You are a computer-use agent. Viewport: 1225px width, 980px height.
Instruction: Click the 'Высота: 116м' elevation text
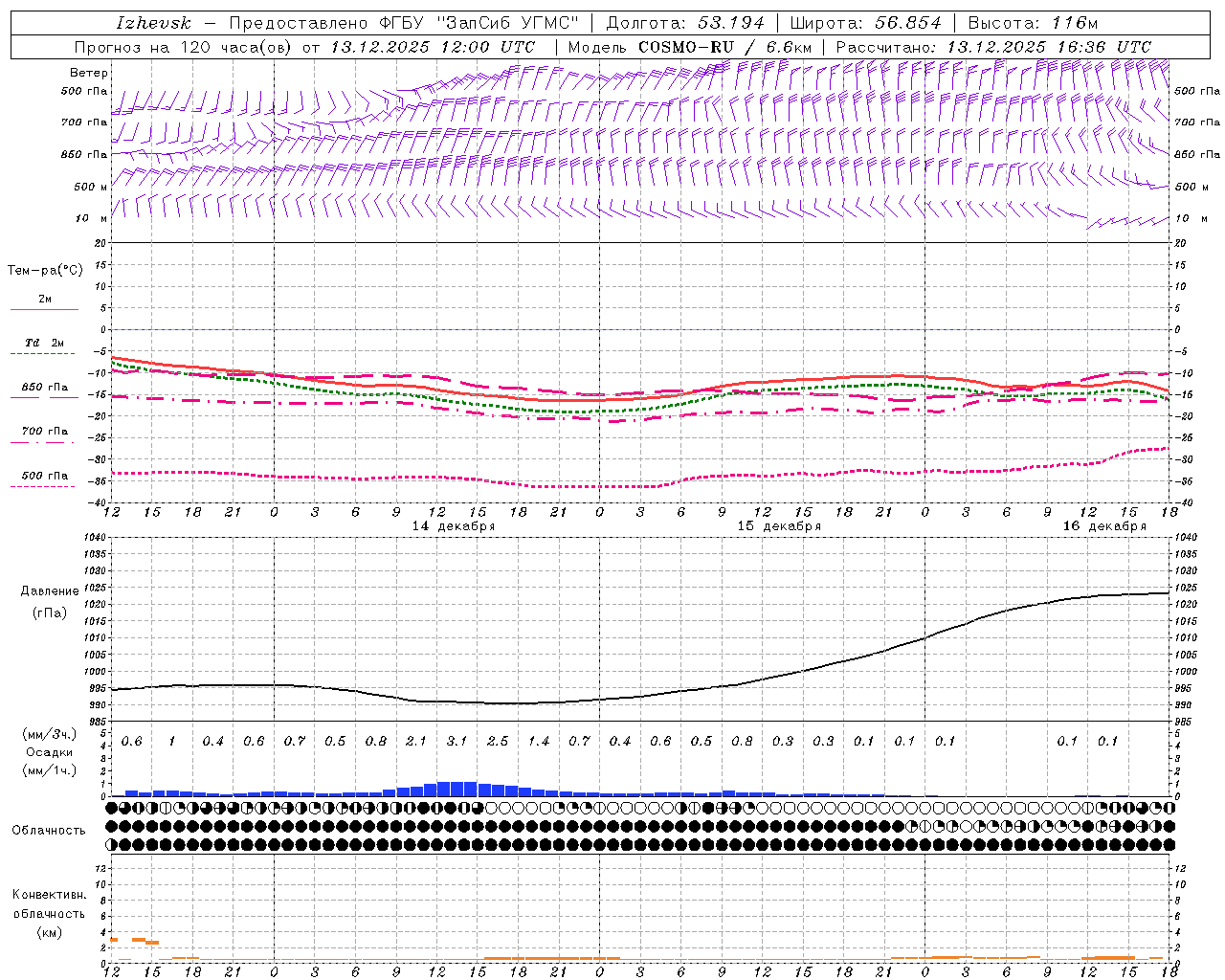1033,23
